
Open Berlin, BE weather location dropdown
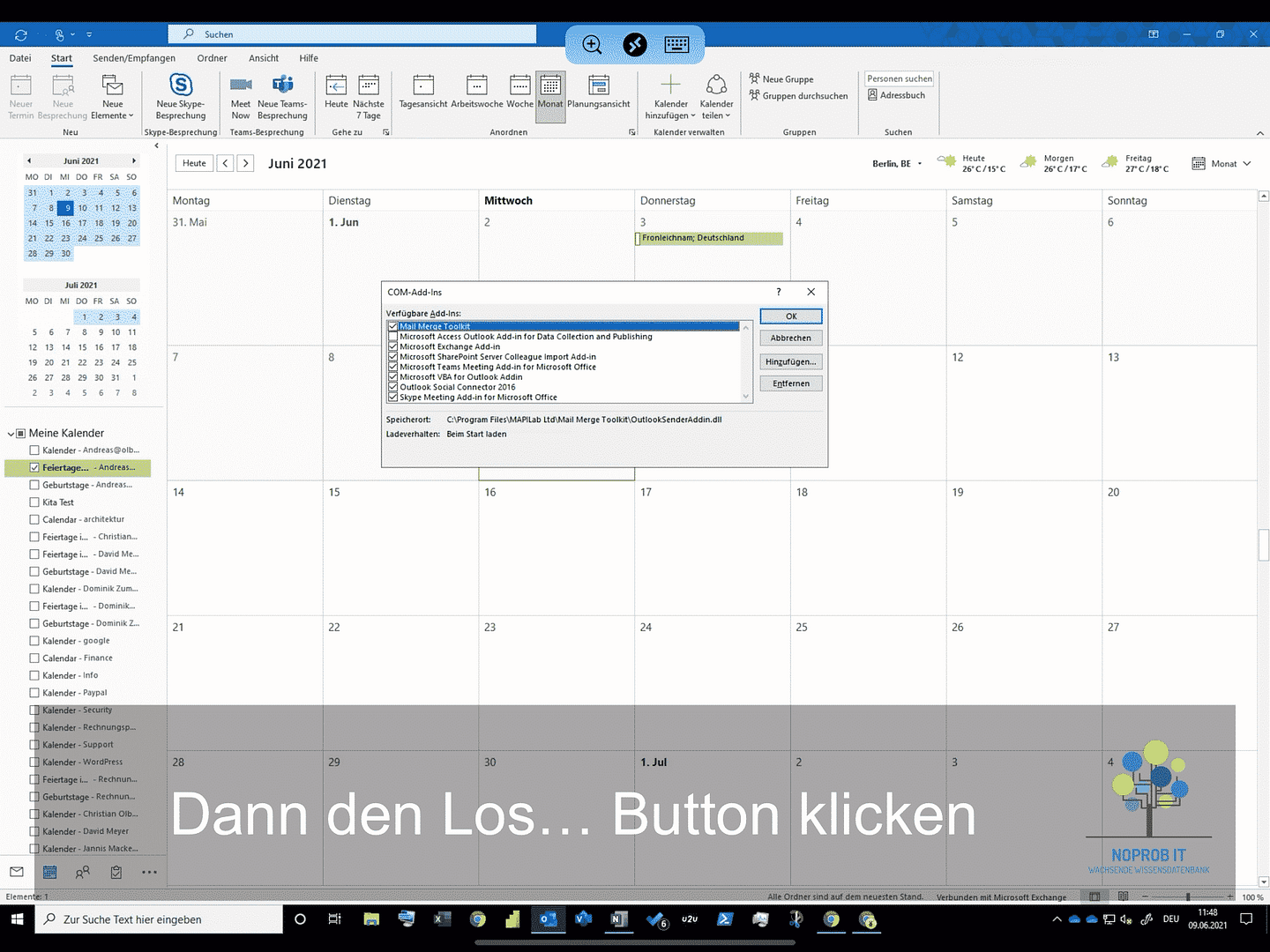[897, 164]
